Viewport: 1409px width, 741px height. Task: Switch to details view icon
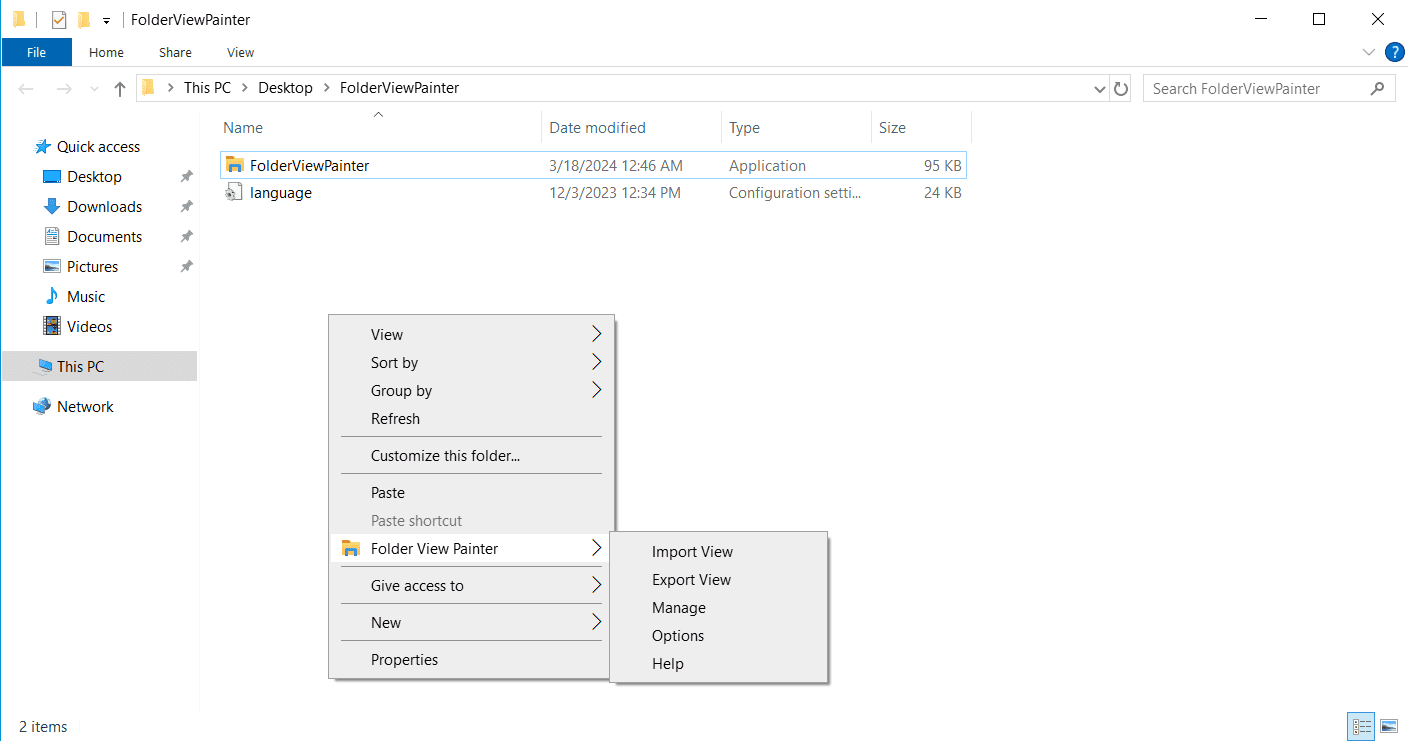(x=1361, y=726)
